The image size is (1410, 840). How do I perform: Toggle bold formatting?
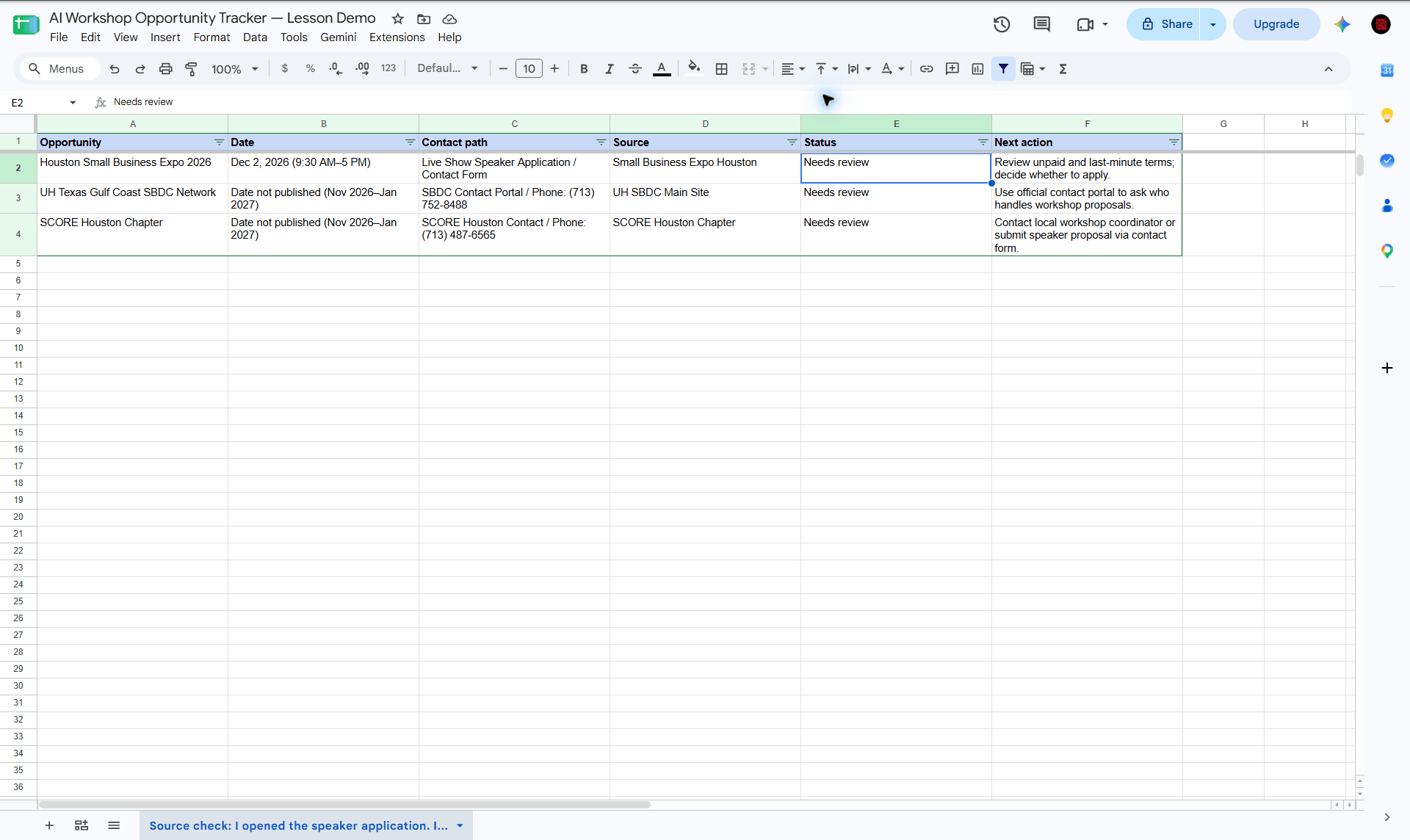click(584, 69)
